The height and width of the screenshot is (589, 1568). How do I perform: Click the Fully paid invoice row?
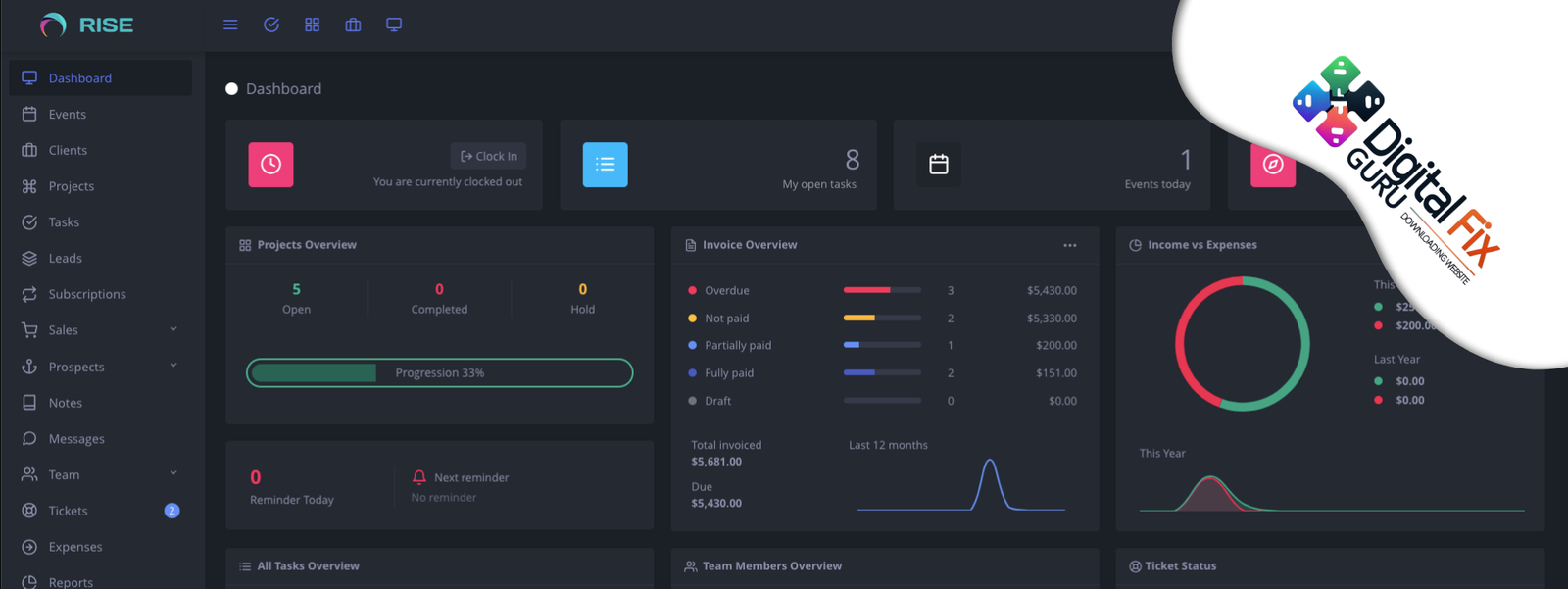point(882,372)
